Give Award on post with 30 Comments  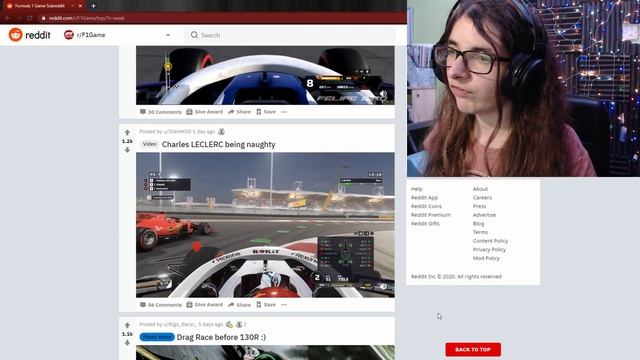click(x=204, y=112)
